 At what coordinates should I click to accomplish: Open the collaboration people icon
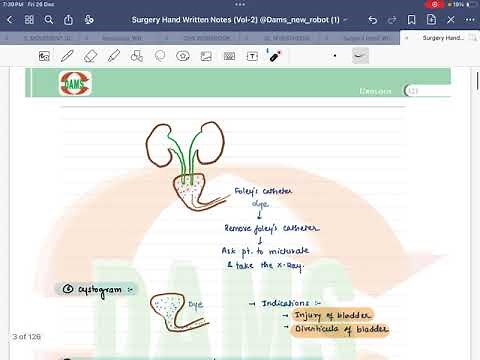click(89, 20)
